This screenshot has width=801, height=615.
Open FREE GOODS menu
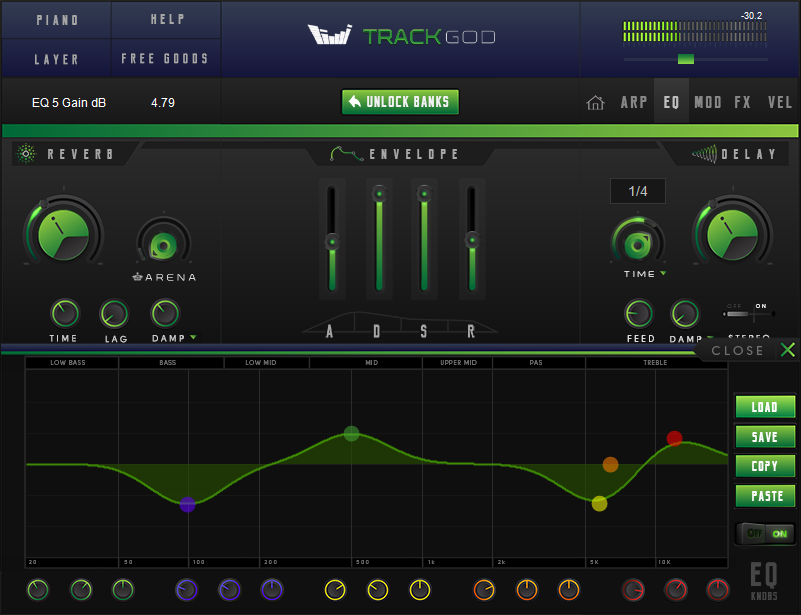click(x=167, y=59)
